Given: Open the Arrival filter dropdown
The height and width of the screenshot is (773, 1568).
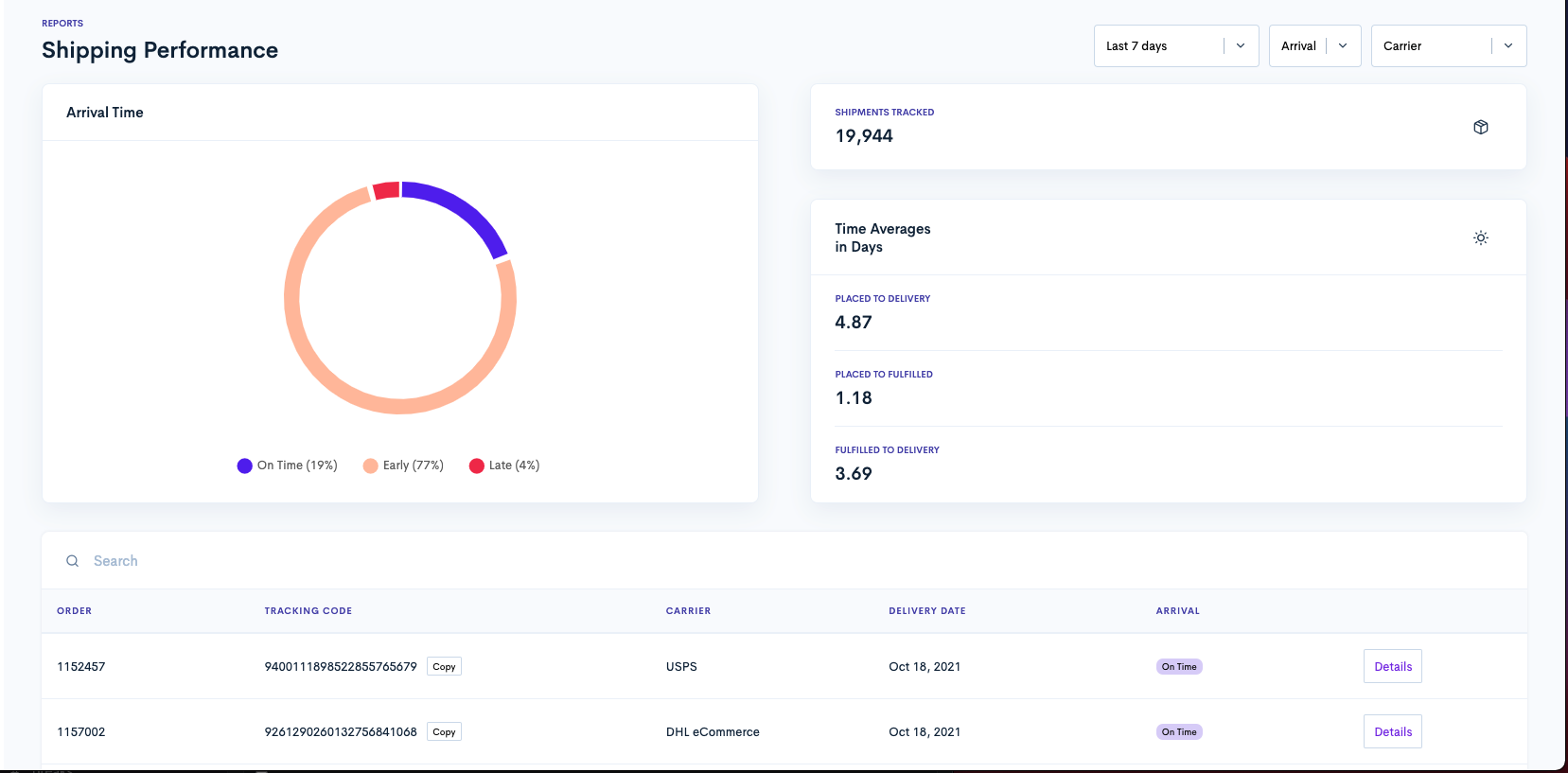Looking at the screenshot, I should (1315, 45).
